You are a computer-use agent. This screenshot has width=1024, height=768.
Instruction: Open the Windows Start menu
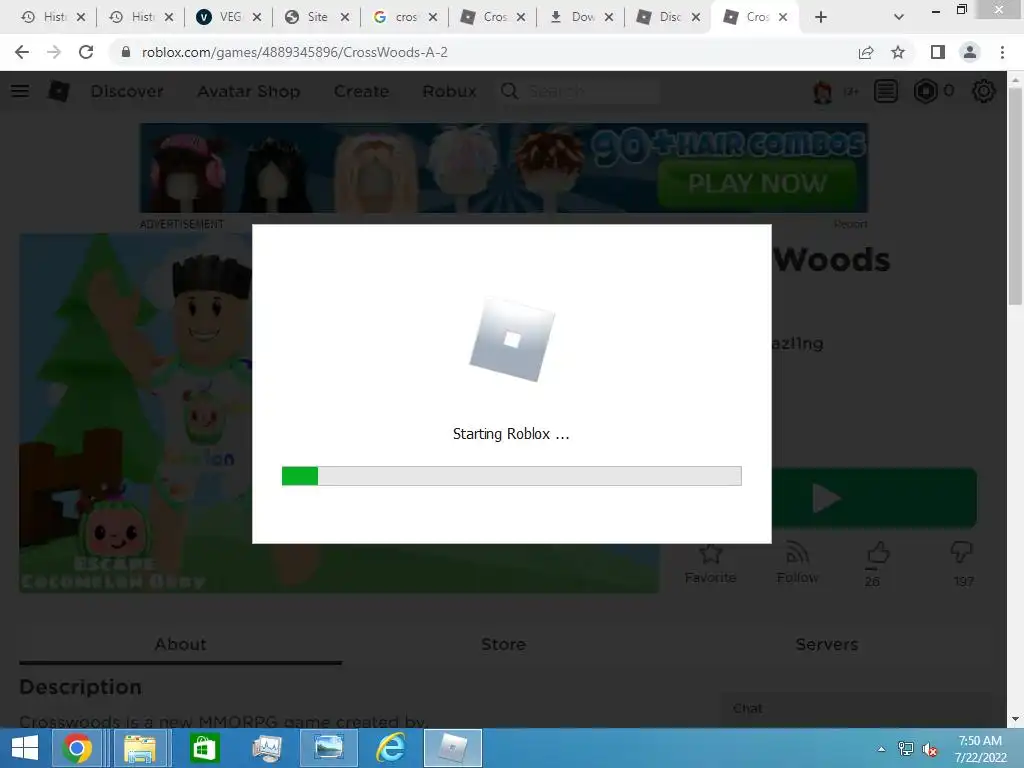pyautogui.click(x=25, y=748)
